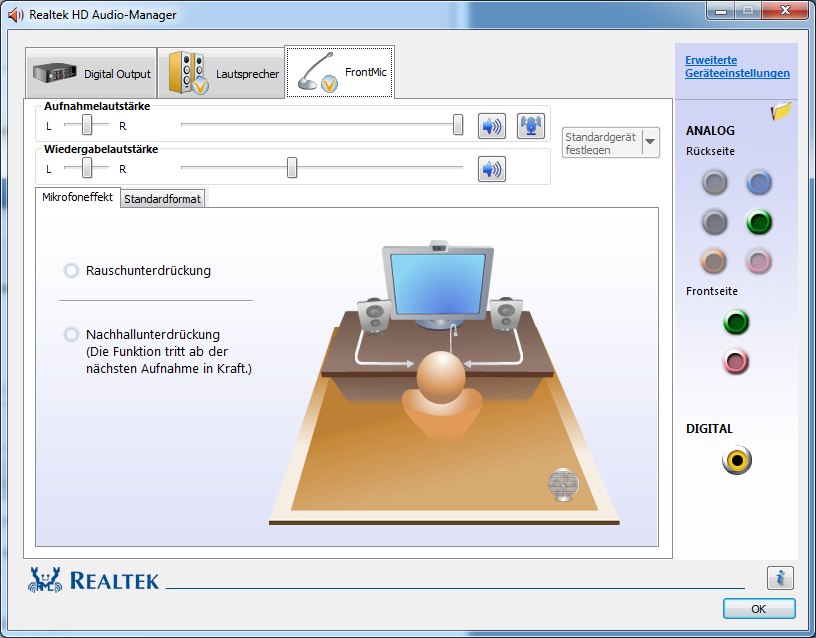The width and height of the screenshot is (816, 638).
Task: Click the pink rear microphone jack
Action: pos(759,261)
